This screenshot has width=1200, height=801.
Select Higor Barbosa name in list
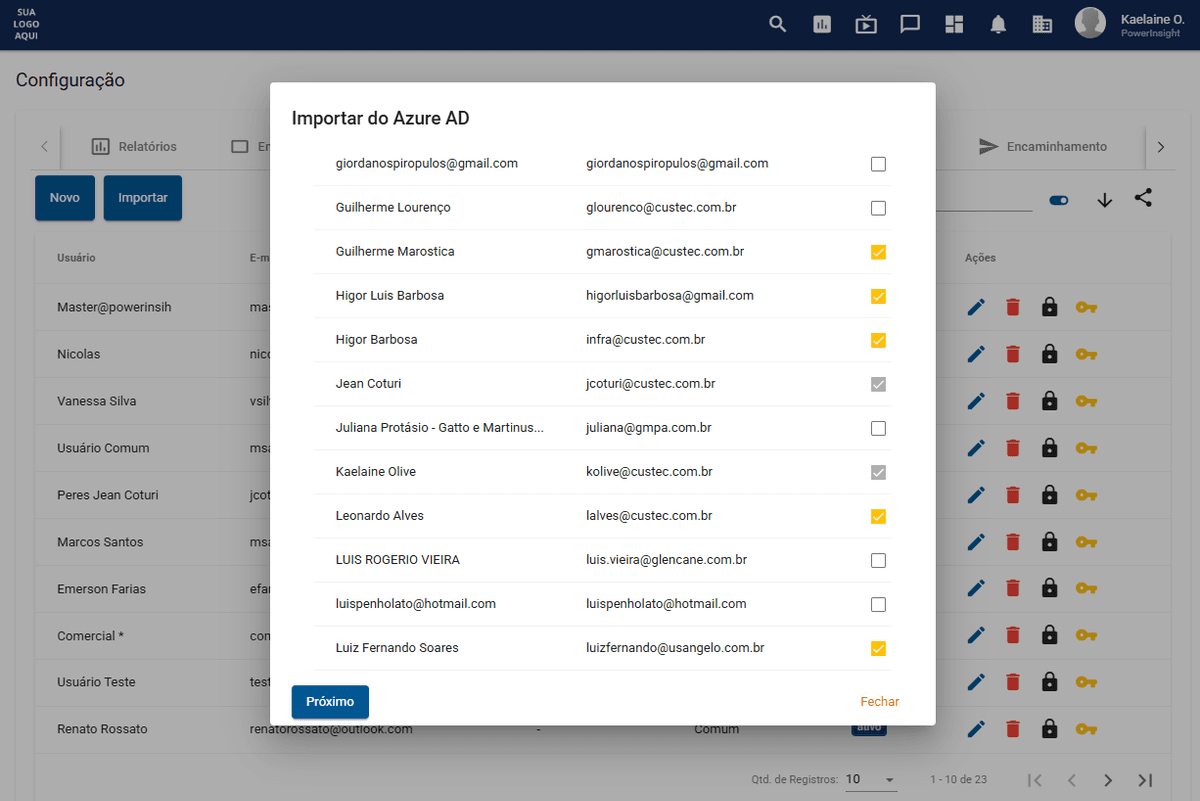point(377,340)
